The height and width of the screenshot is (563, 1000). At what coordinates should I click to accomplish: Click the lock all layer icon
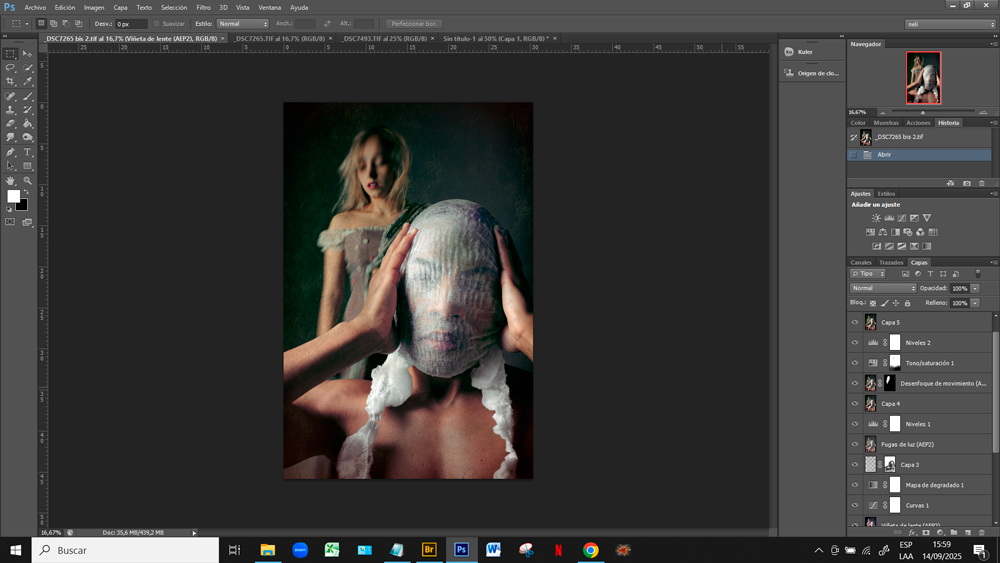click(x=907, y=303)
